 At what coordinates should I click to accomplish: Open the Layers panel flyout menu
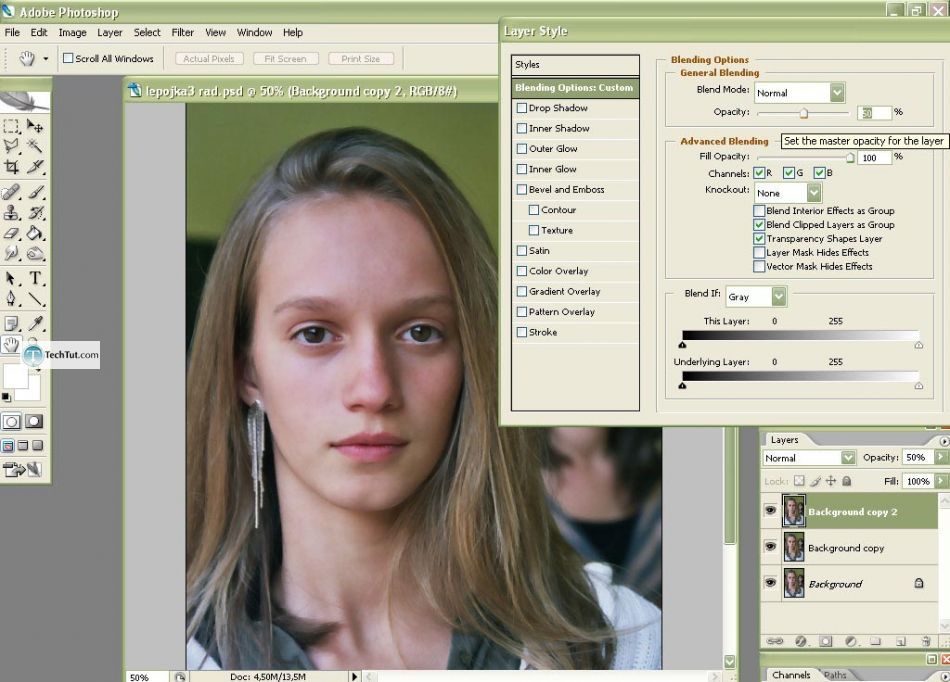coord(944,440)
